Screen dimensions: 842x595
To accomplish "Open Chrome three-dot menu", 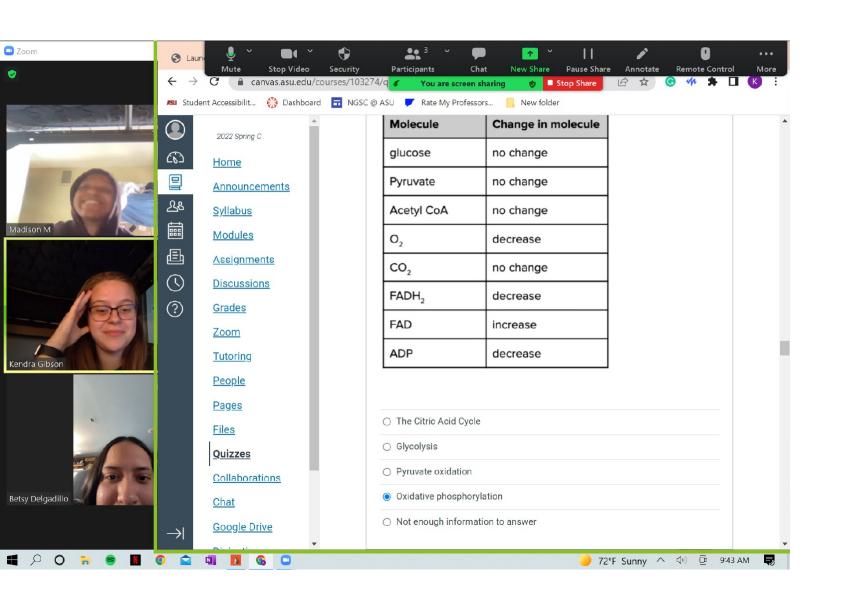I will coord(775,82).
